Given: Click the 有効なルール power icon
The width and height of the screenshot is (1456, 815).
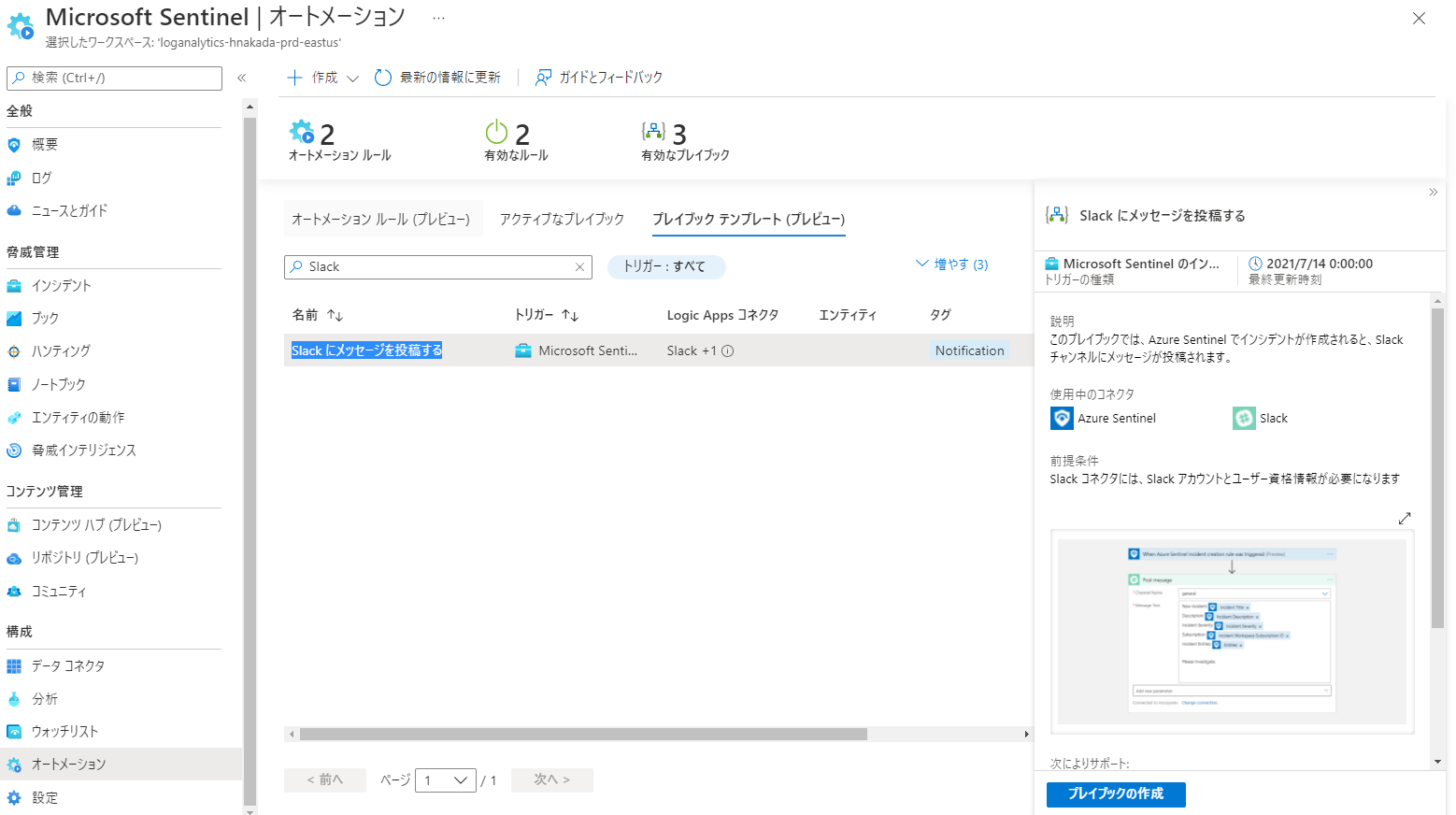Looking at the screenshot, I should 496,133.
